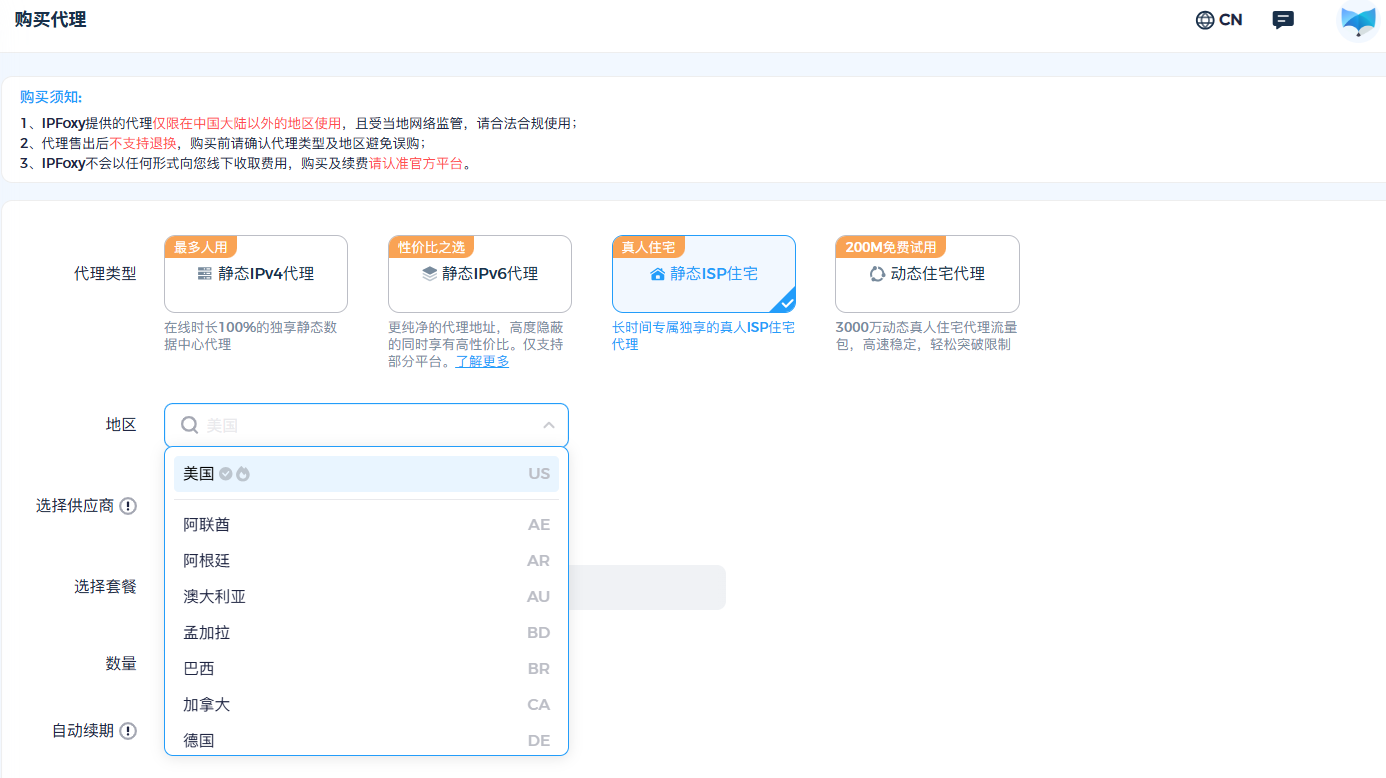1386x778 pixels.
Task: Choose 德国 from the region list
Action: [366, 740]
